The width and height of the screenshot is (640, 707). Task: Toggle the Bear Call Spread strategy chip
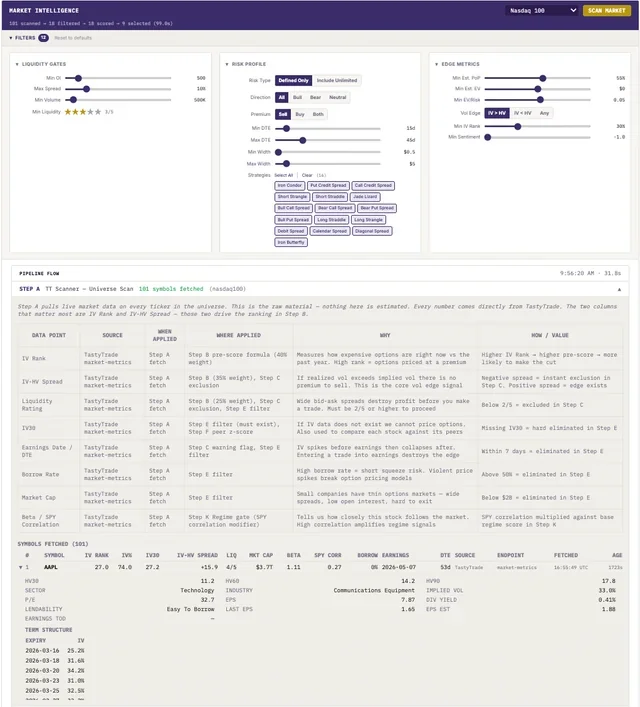[x=335, y=208]
